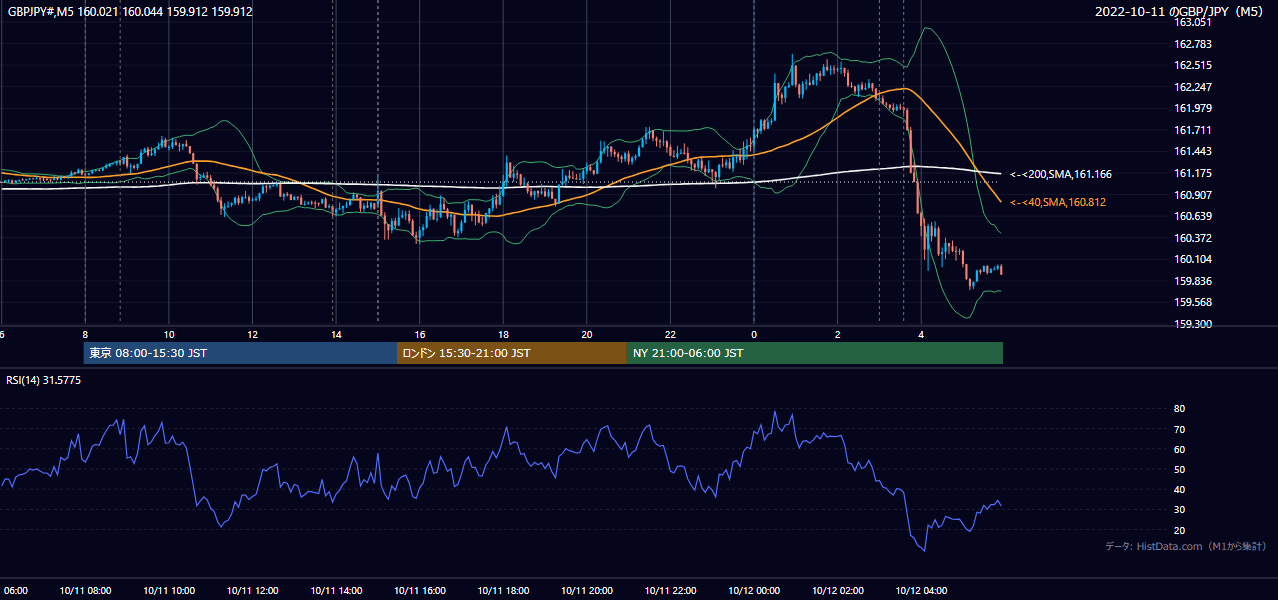Click the 10/11 18:00 bottom time label
The width and height of the screenshot is (1278, 600).
tap(503, 590)
